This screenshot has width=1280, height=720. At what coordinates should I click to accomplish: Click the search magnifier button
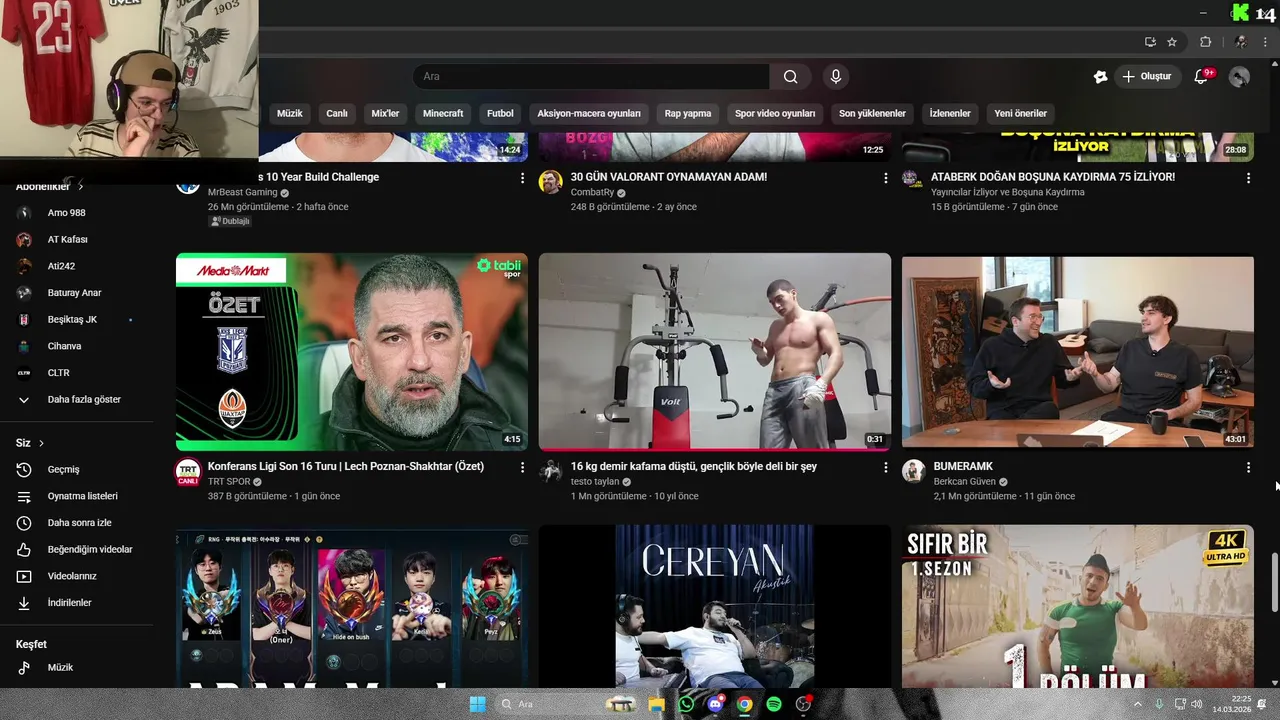point(790,77)
